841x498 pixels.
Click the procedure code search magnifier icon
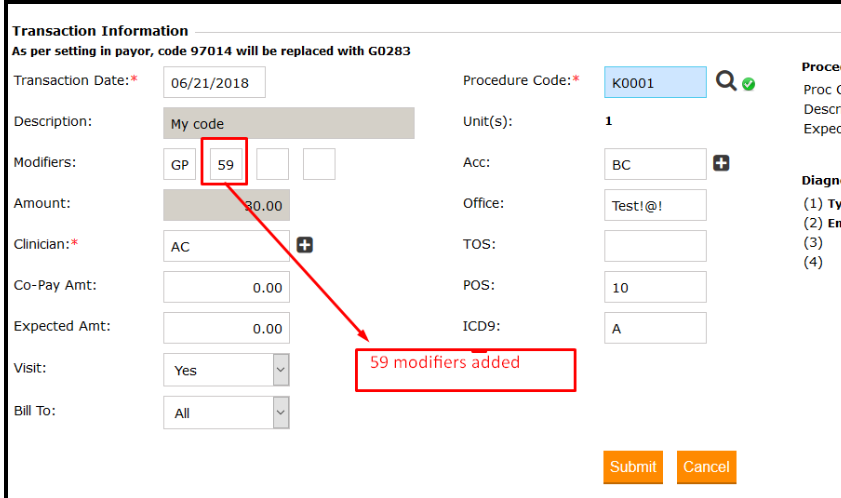pos(726,81)
